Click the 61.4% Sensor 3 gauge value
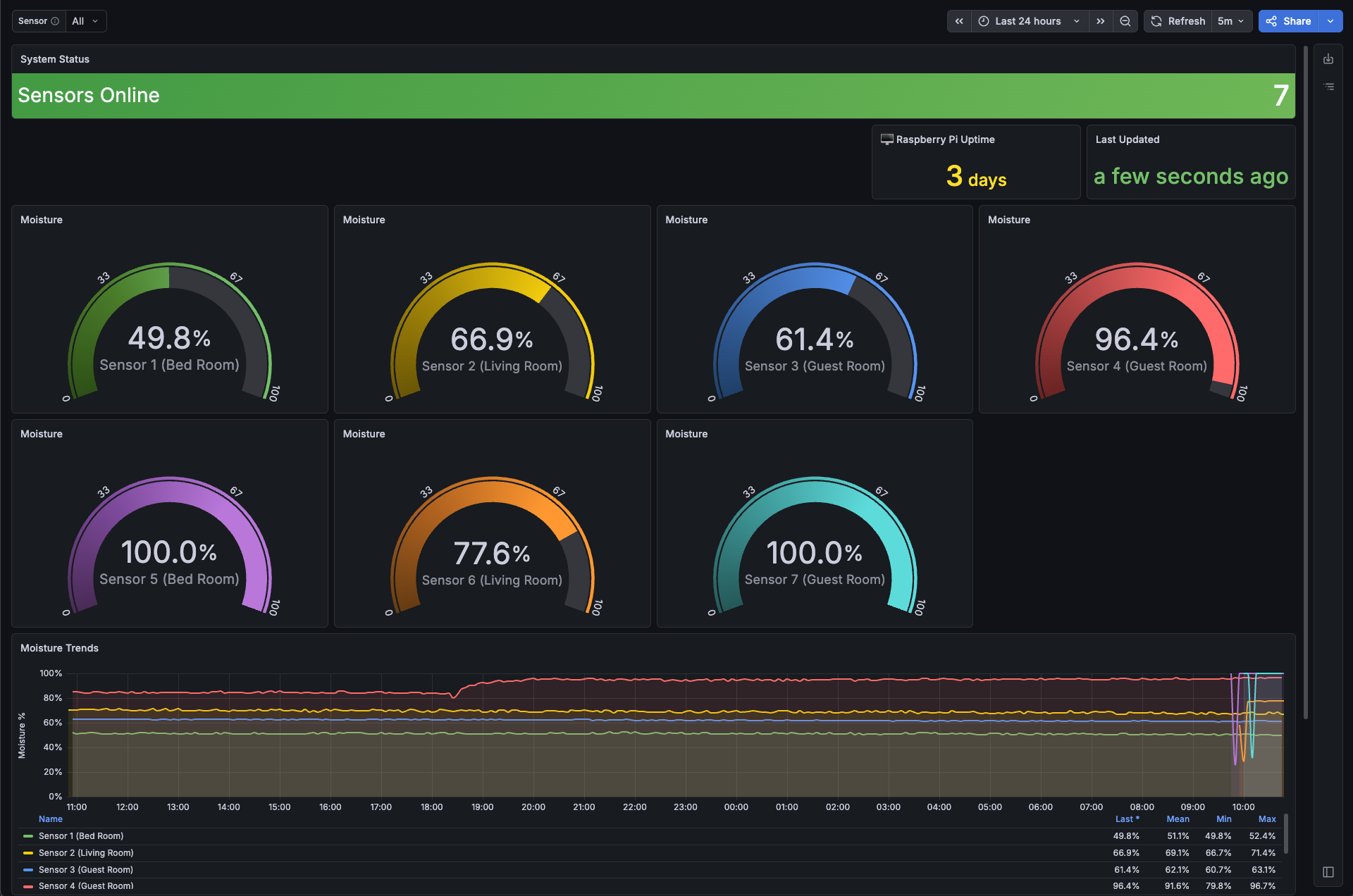The width and height of the screenshot is (1353, 896). coord(815,340)
